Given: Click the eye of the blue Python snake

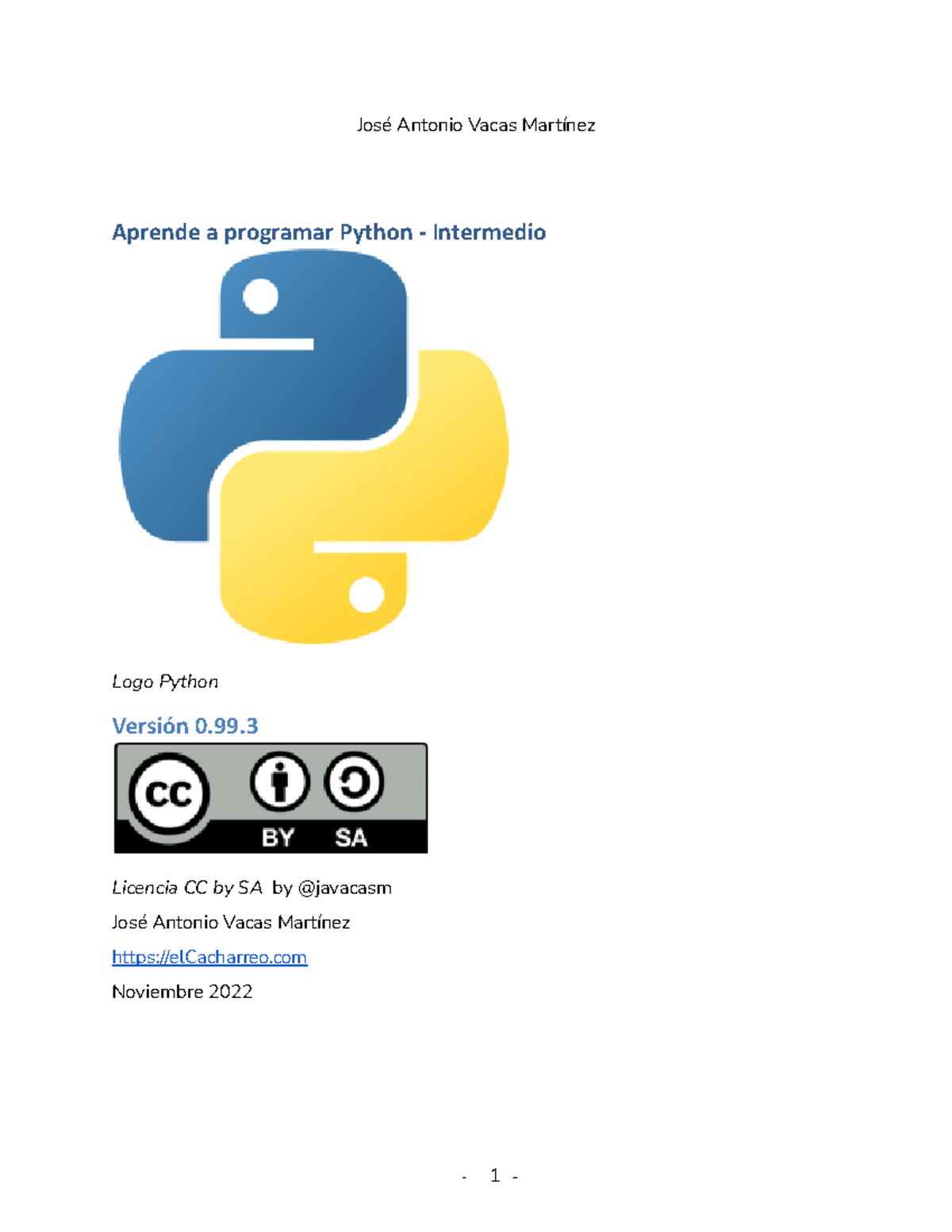Looking at the screenshot, I should (x=262, y=295).
